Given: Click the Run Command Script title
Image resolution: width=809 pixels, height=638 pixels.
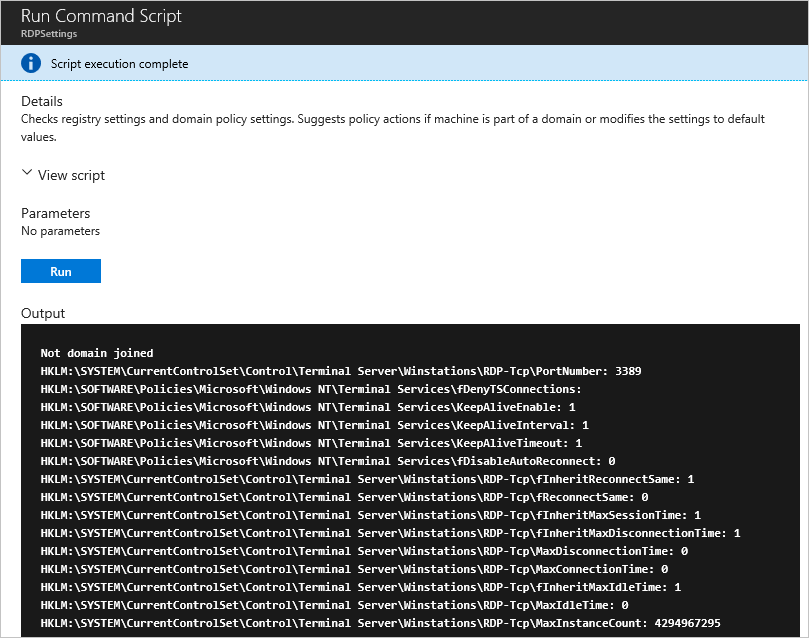Looking at the screenshot, I should click(100, 16).
